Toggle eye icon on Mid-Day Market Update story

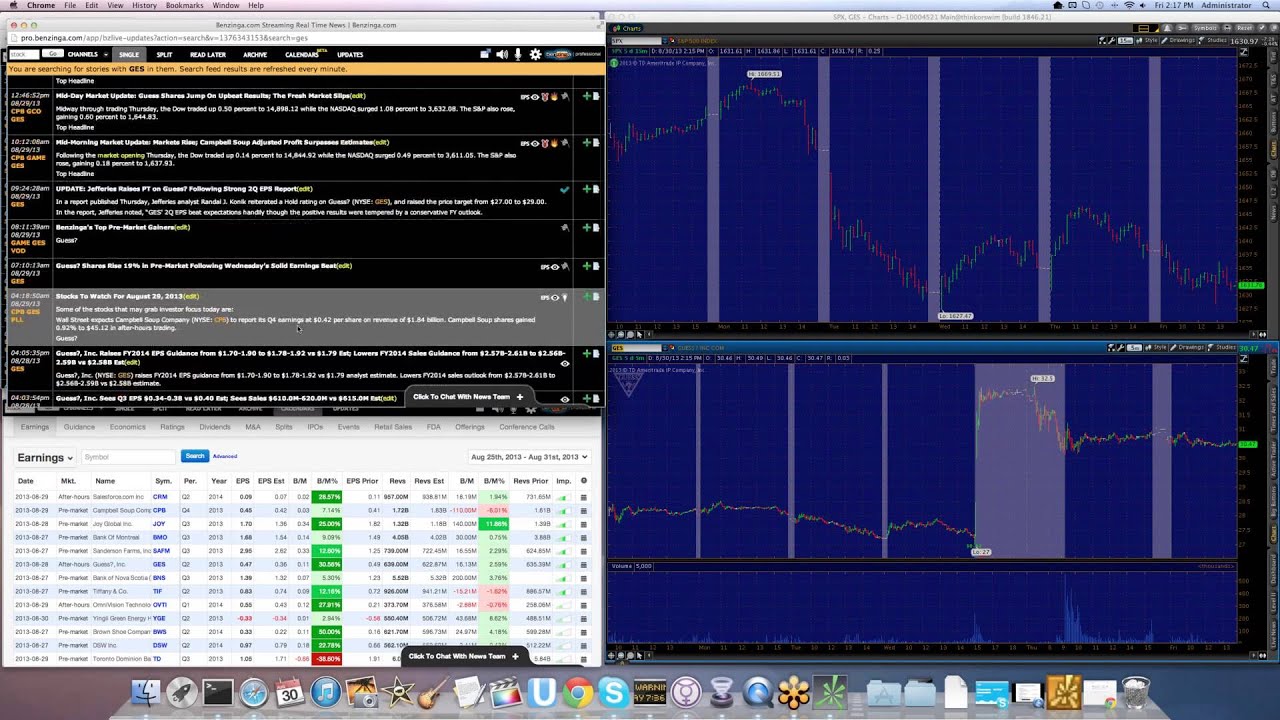point(535,97)
